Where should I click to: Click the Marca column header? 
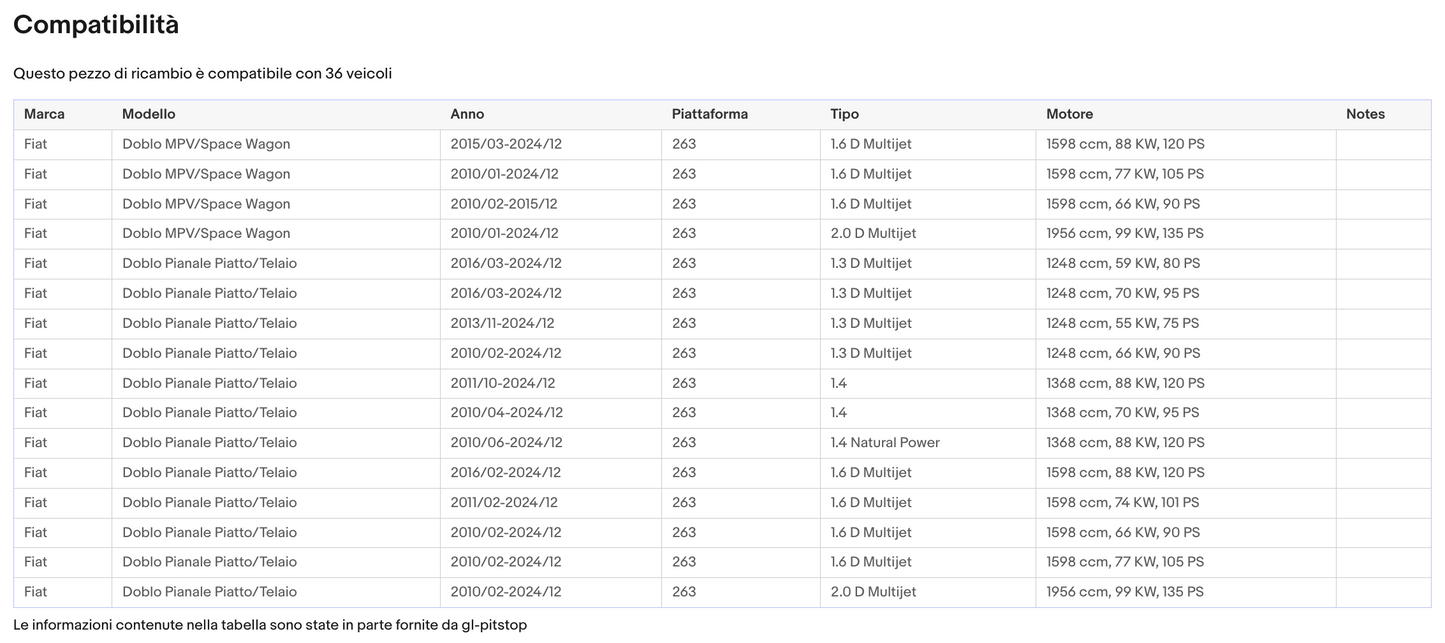pyautogui.click(x=44, y=114)
